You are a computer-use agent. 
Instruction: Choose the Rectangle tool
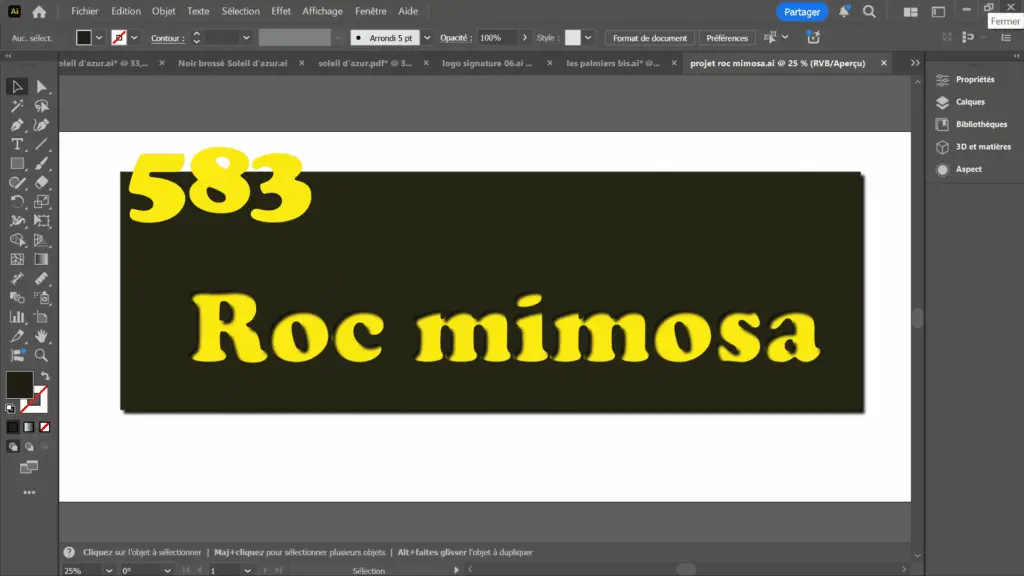pos(17,163)
